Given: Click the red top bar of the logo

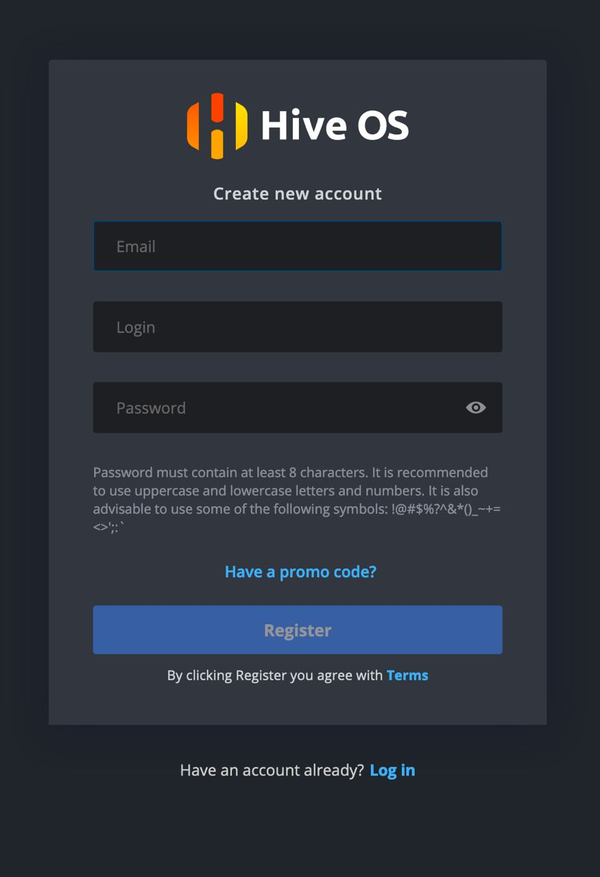Looking at the screenshot, I should (217, 107).
